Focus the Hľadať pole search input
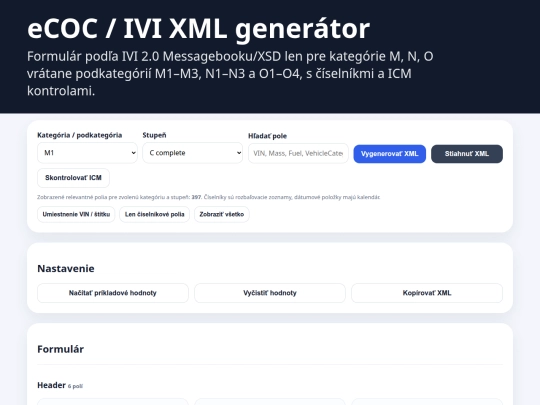Image resolution: width=540 pixels, height=405 pixels. click(298, 153)
